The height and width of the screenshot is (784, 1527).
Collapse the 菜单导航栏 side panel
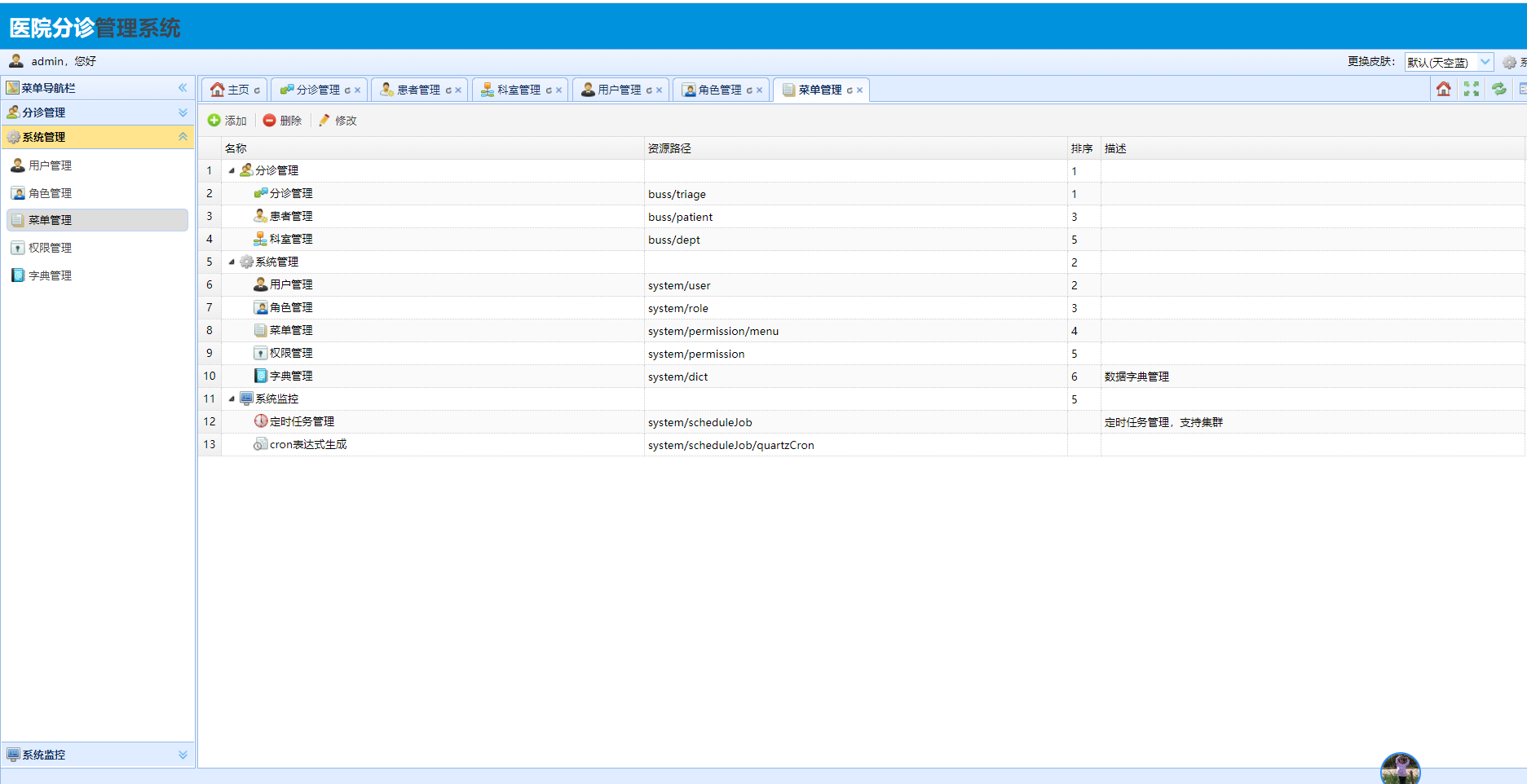point(183,88)
